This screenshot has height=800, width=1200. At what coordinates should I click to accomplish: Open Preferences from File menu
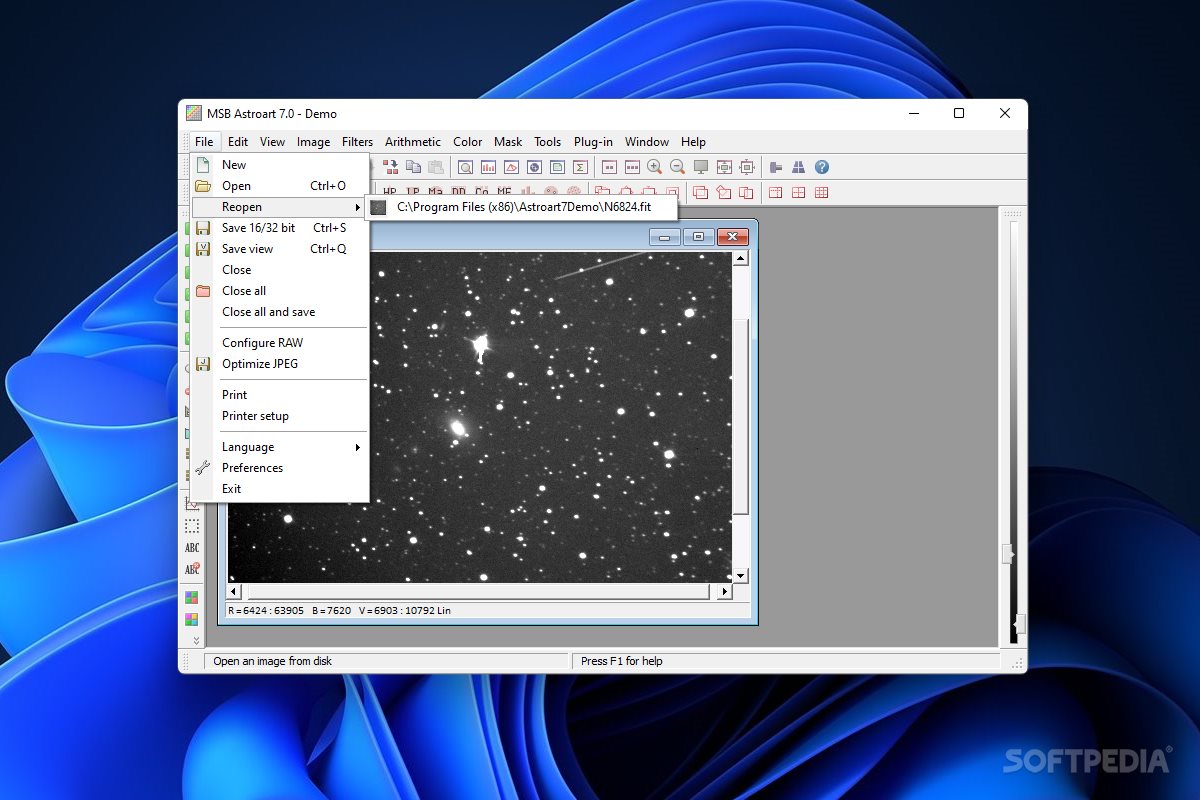281,468
